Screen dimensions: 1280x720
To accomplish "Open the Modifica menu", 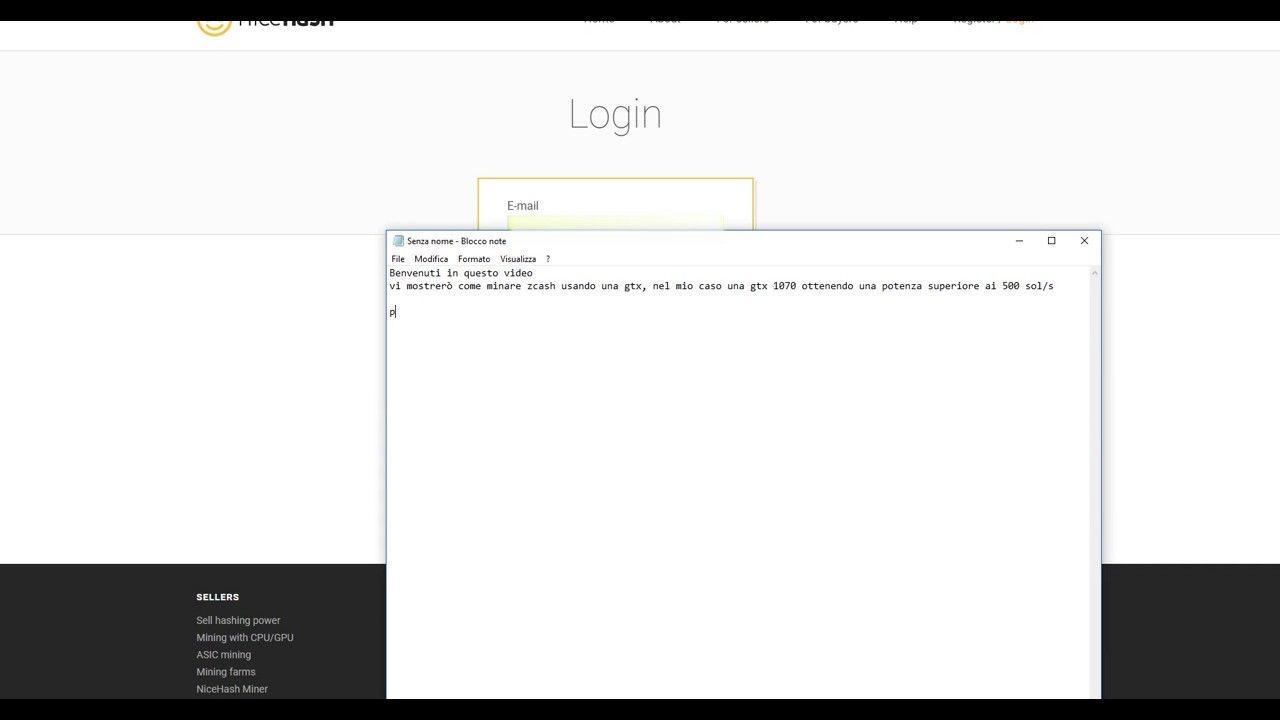I will [x=431, y=259].
